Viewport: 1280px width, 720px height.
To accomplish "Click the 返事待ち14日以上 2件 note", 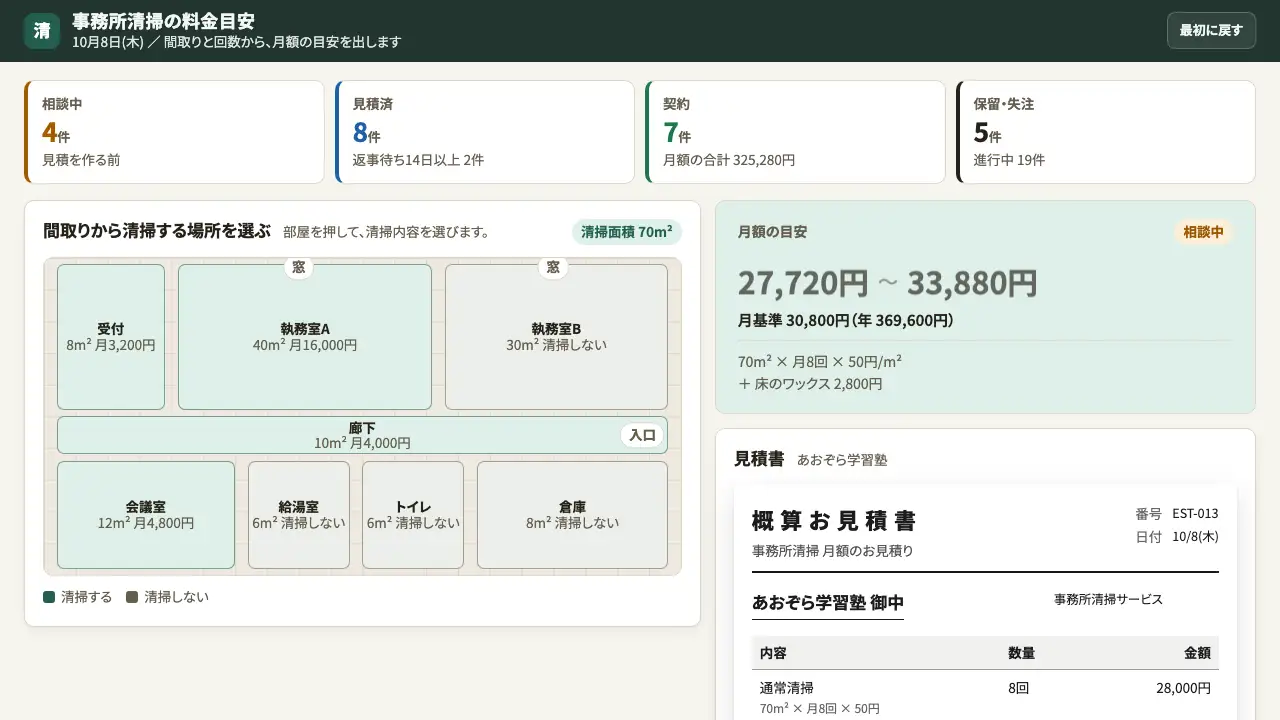I will 418,160.
